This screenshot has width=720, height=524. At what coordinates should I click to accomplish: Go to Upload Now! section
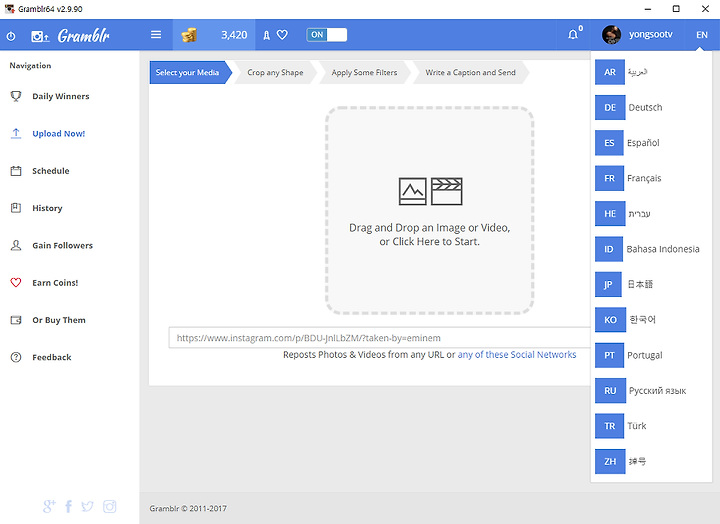click(58, 134)
